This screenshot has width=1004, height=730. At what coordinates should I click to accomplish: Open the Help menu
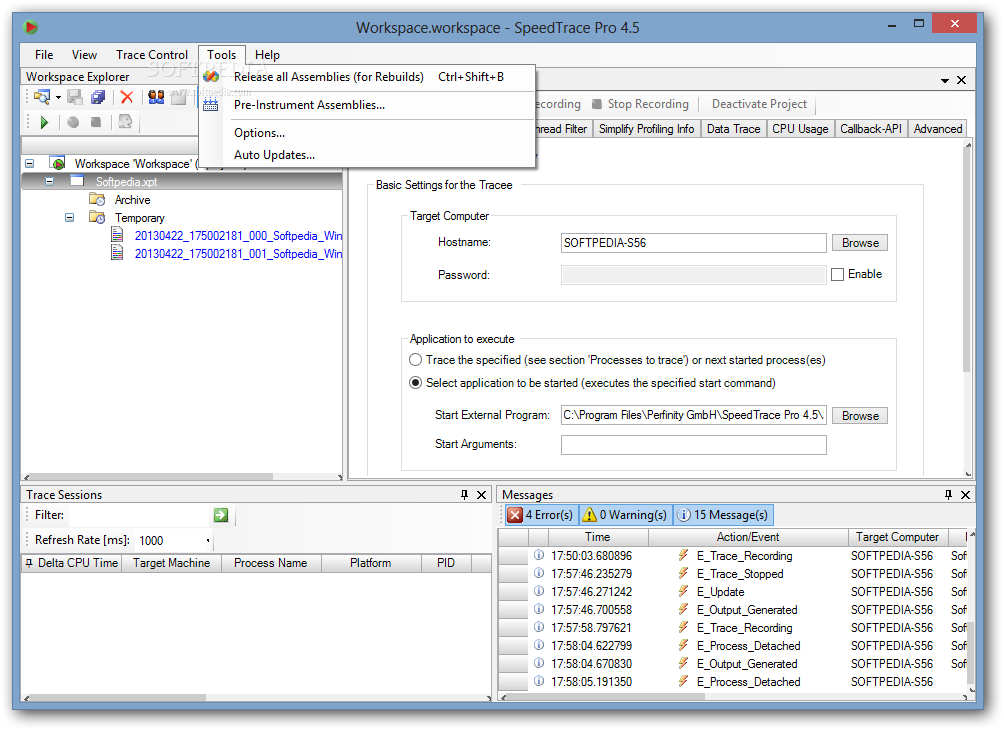(x=267, y=55)
